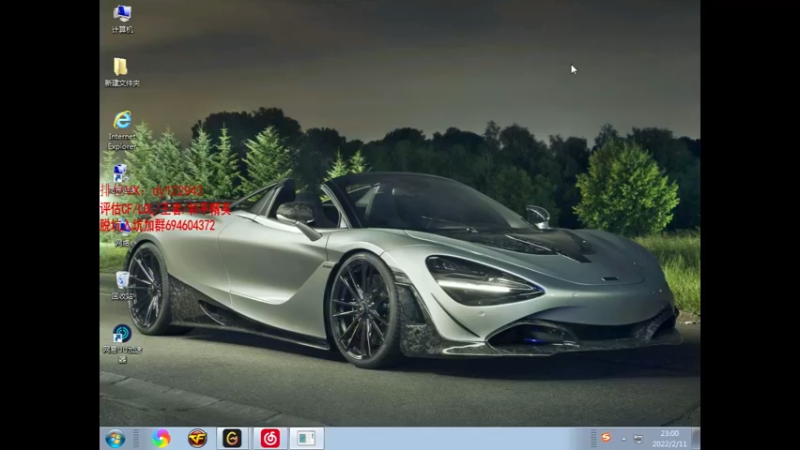Expand the hidden tray icons arrow

623,439
